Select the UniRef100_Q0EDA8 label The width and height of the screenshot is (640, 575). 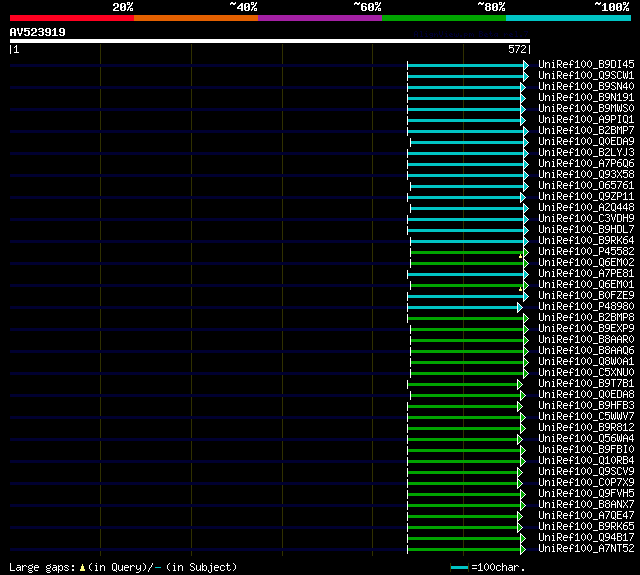point(586,395)
